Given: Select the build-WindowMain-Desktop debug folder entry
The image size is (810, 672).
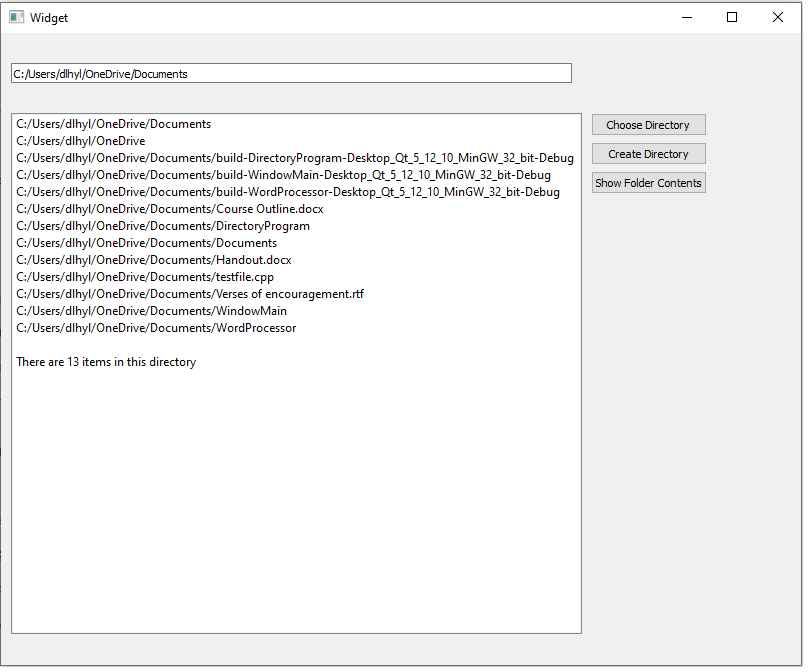Looking at the screenshot, I should point(283,174).
